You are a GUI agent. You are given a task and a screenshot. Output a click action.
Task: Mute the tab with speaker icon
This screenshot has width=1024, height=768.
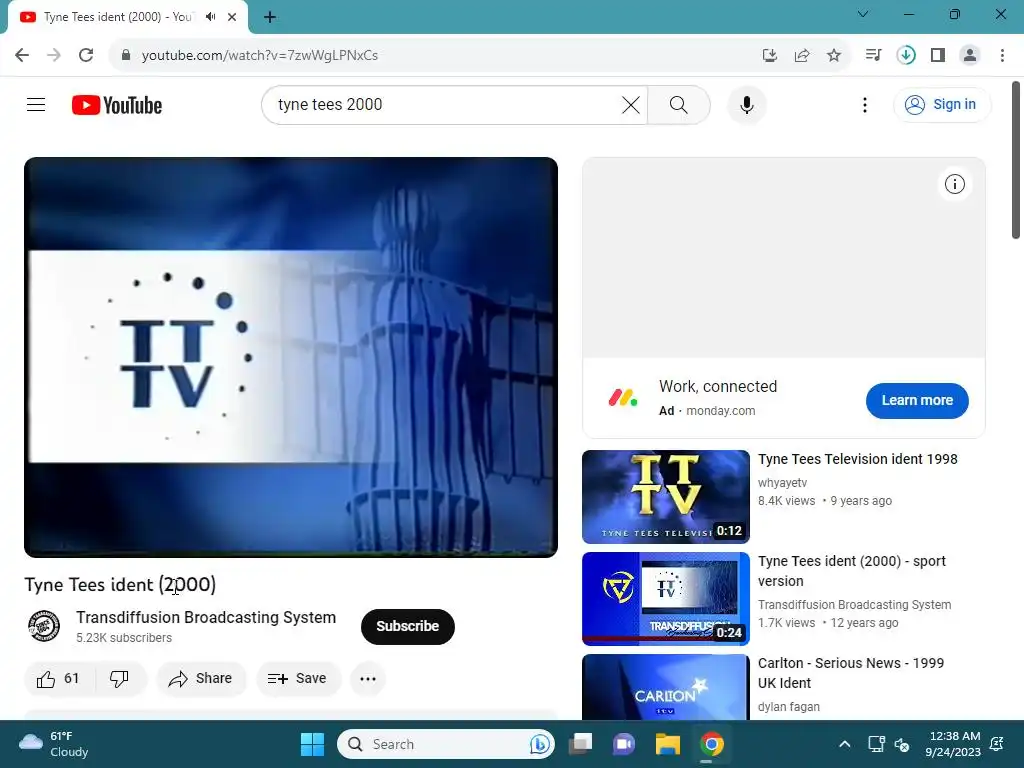(x=210, y=17)
